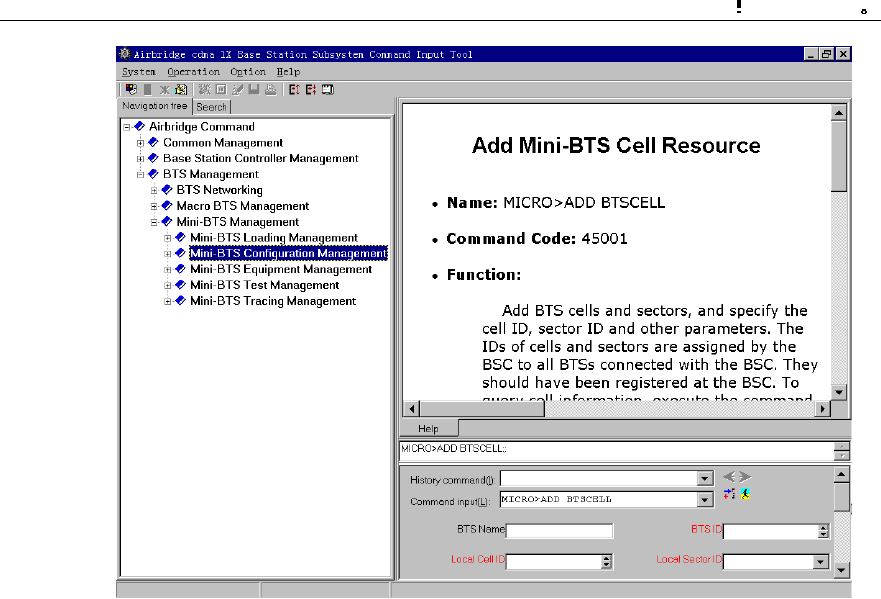881x599 pixels.
Task: Click the previous history command left arrow
Action: (x=729, y=477)
